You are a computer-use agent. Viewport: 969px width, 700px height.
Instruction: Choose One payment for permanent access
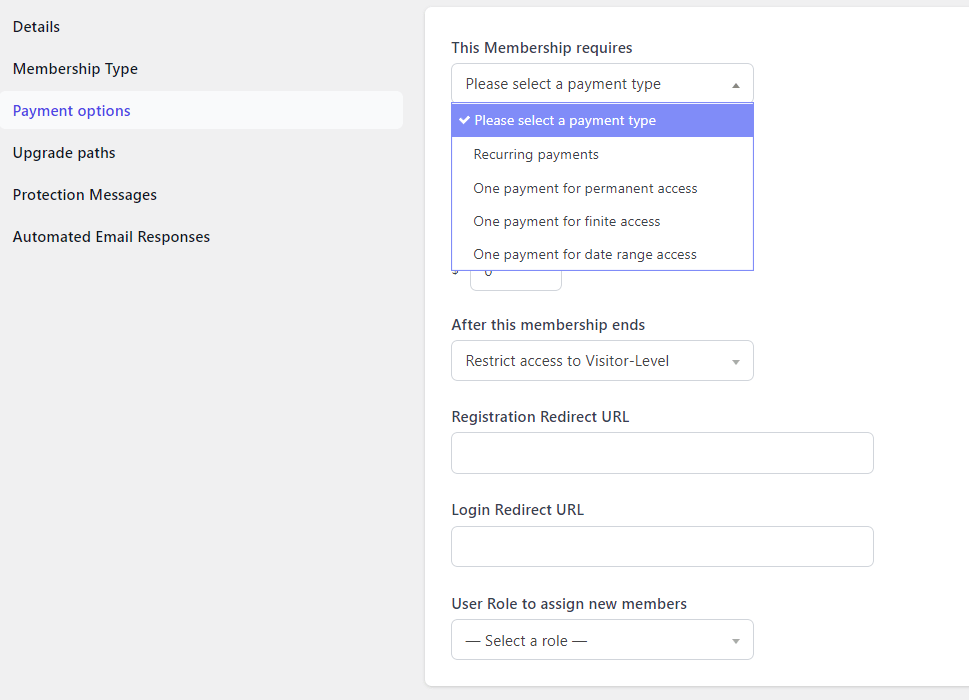(x=602, y=188)
